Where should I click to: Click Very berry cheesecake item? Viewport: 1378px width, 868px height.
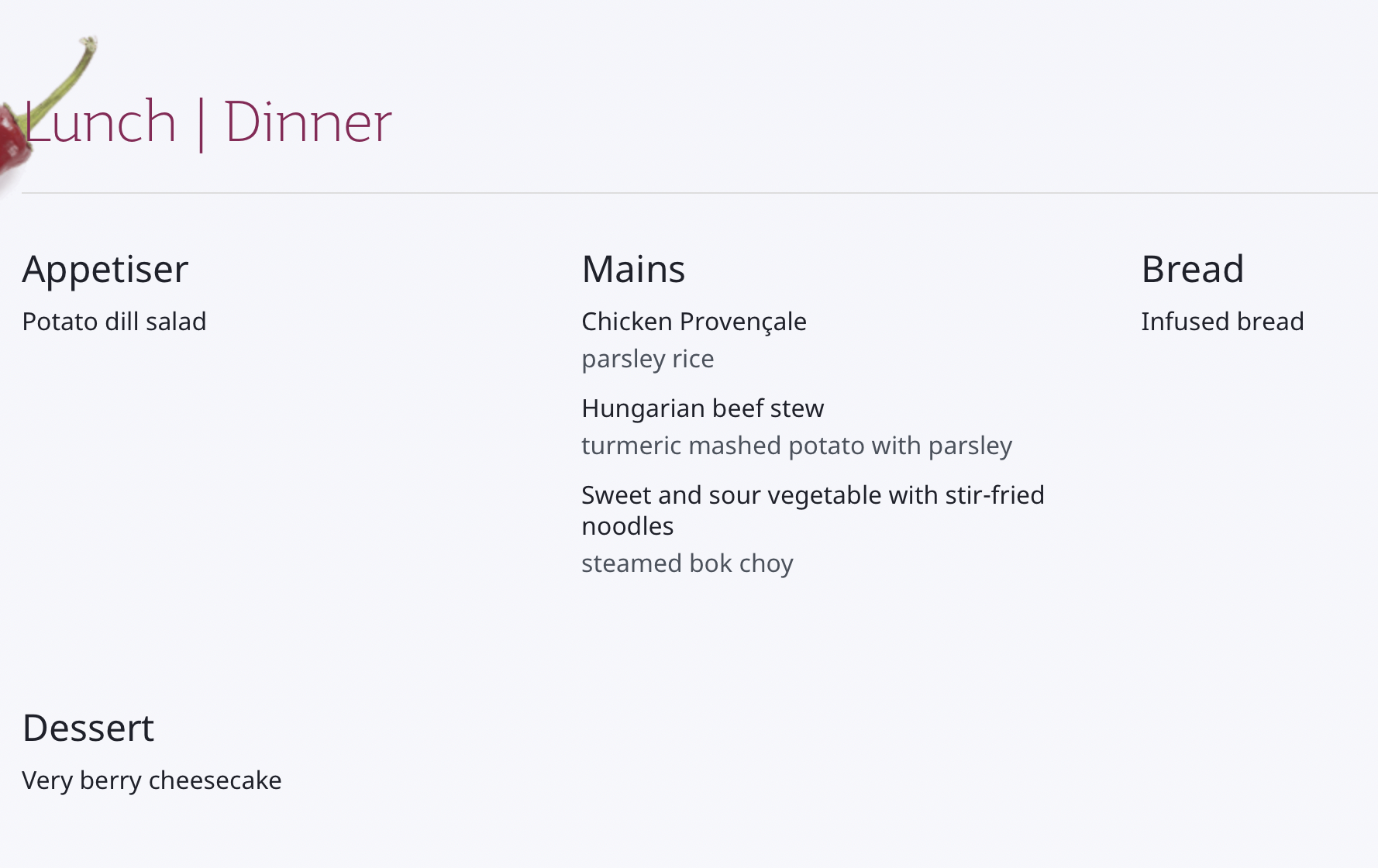(152, 780)
